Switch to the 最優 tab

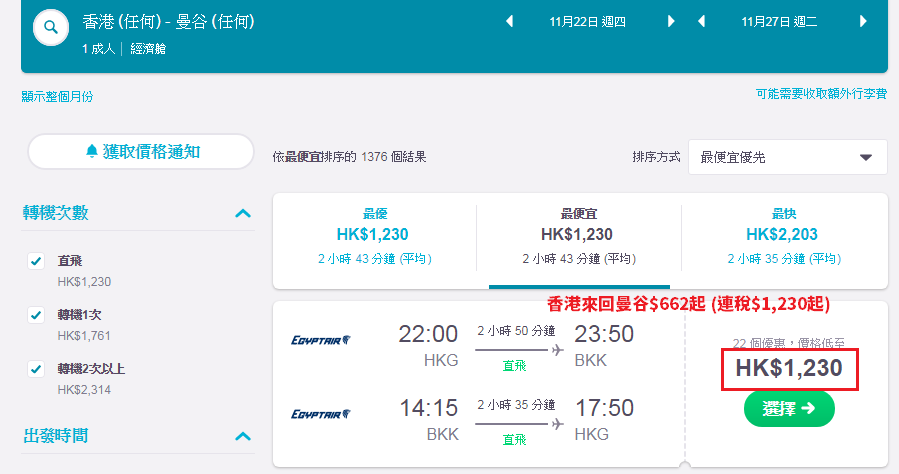pos(374,236)
